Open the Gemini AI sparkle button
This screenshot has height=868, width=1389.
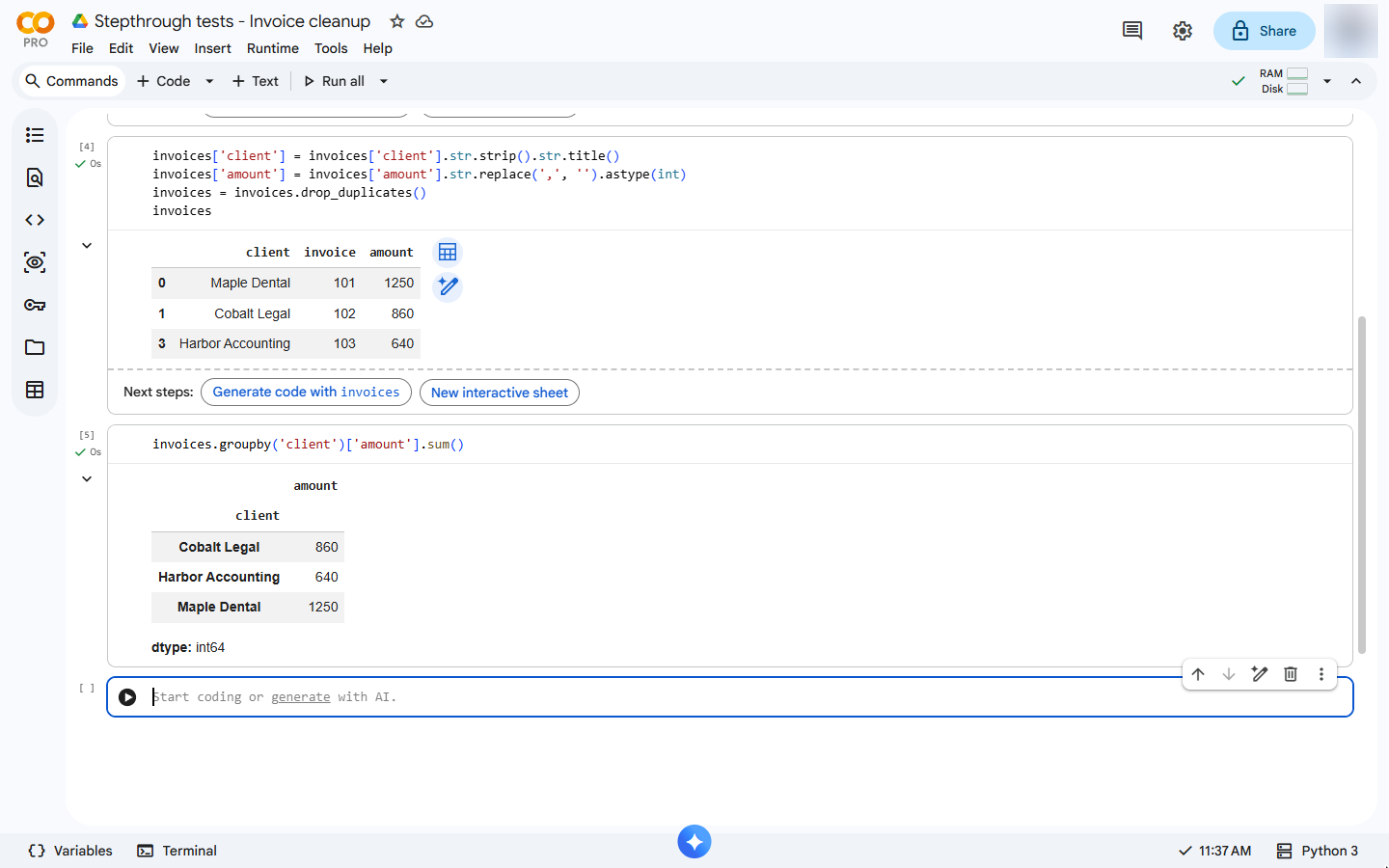pyautogui.click(x=694, y=842)
